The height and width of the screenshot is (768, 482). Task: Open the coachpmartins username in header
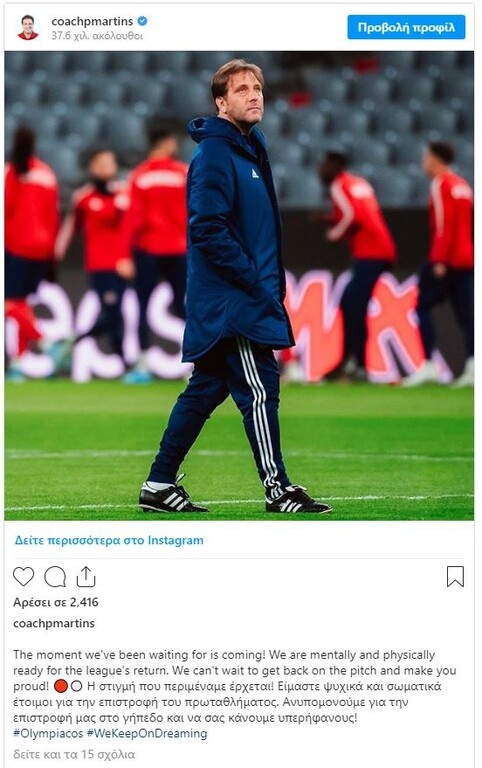click(92, 21)
